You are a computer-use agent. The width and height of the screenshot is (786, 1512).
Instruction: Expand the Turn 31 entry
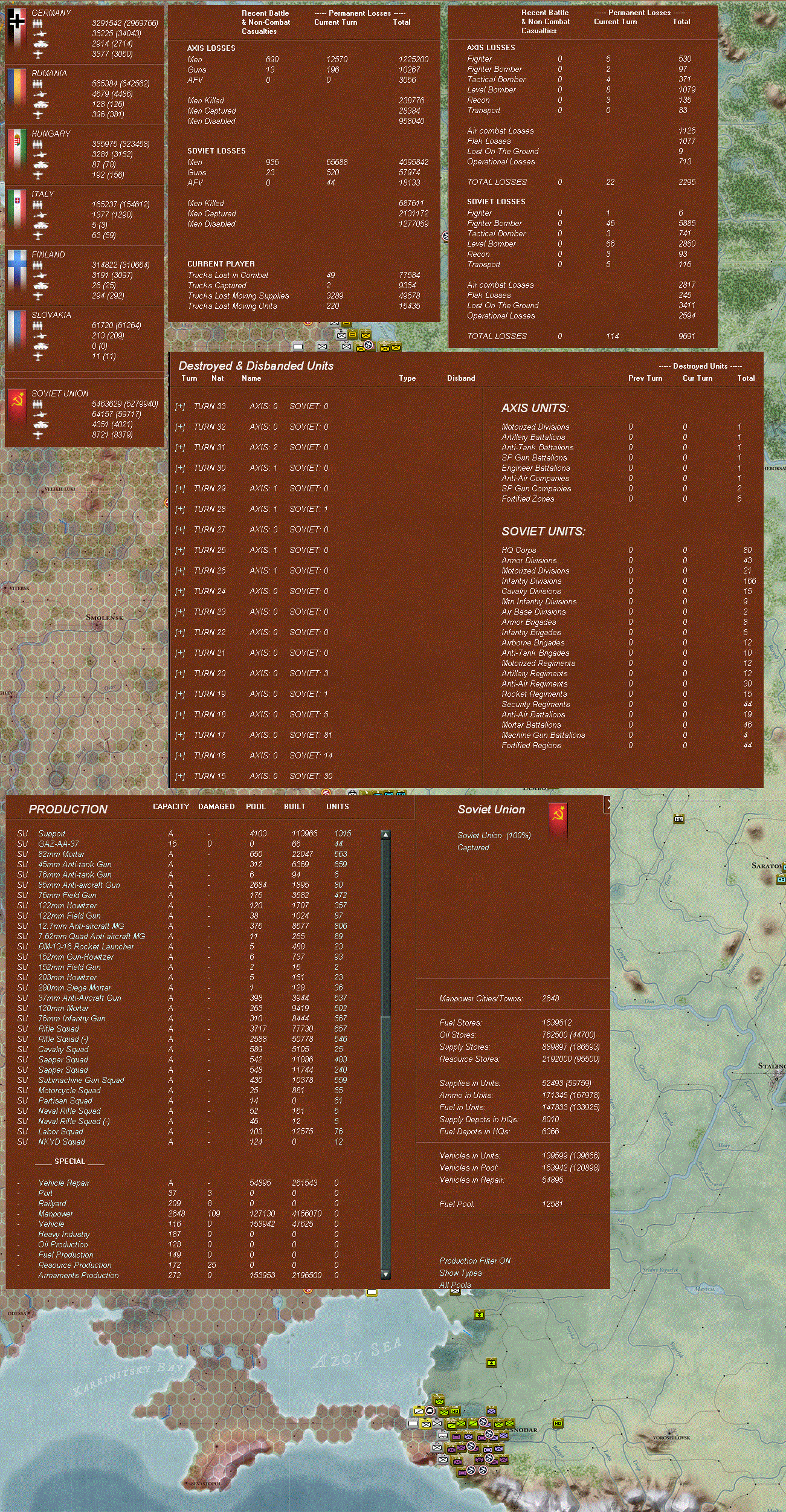click(x=180, y=448)
